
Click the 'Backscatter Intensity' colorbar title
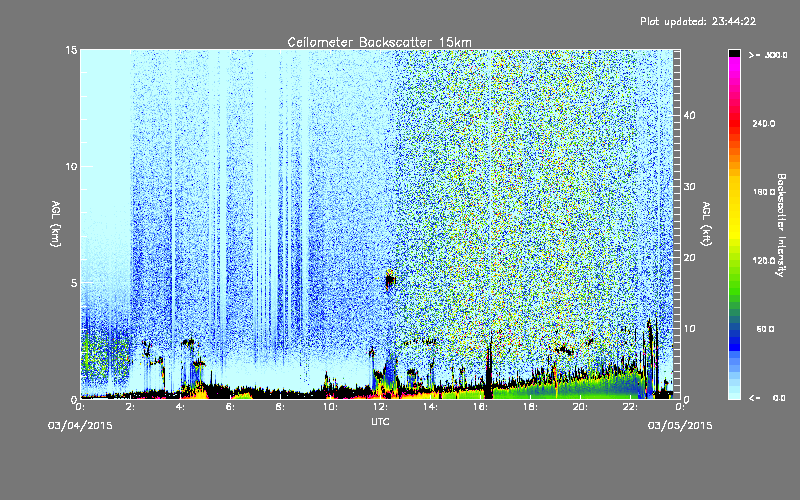781,225
